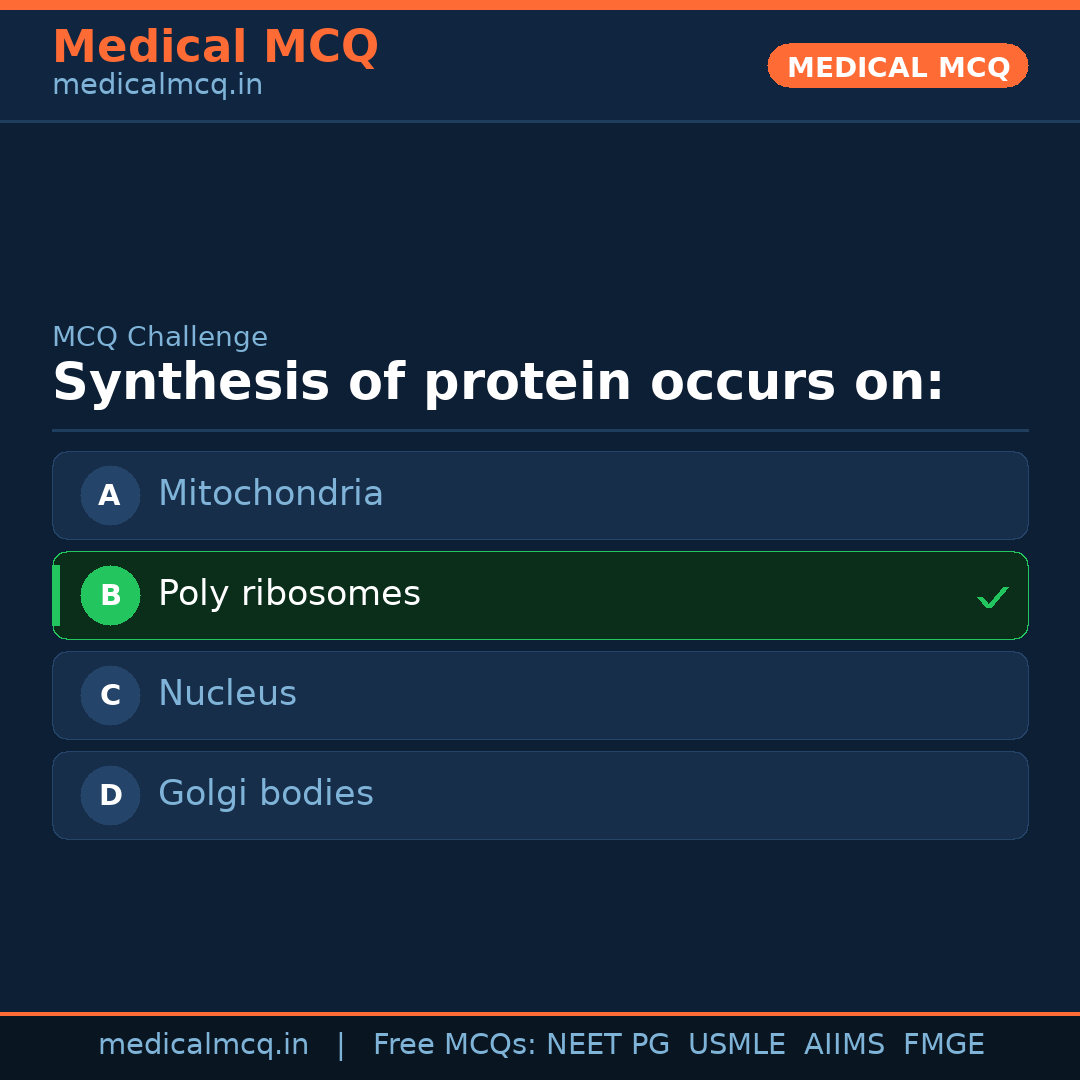1080x1080 pixels.
Task: Click the MCQ Challenge label
Action: coord(160,337)
